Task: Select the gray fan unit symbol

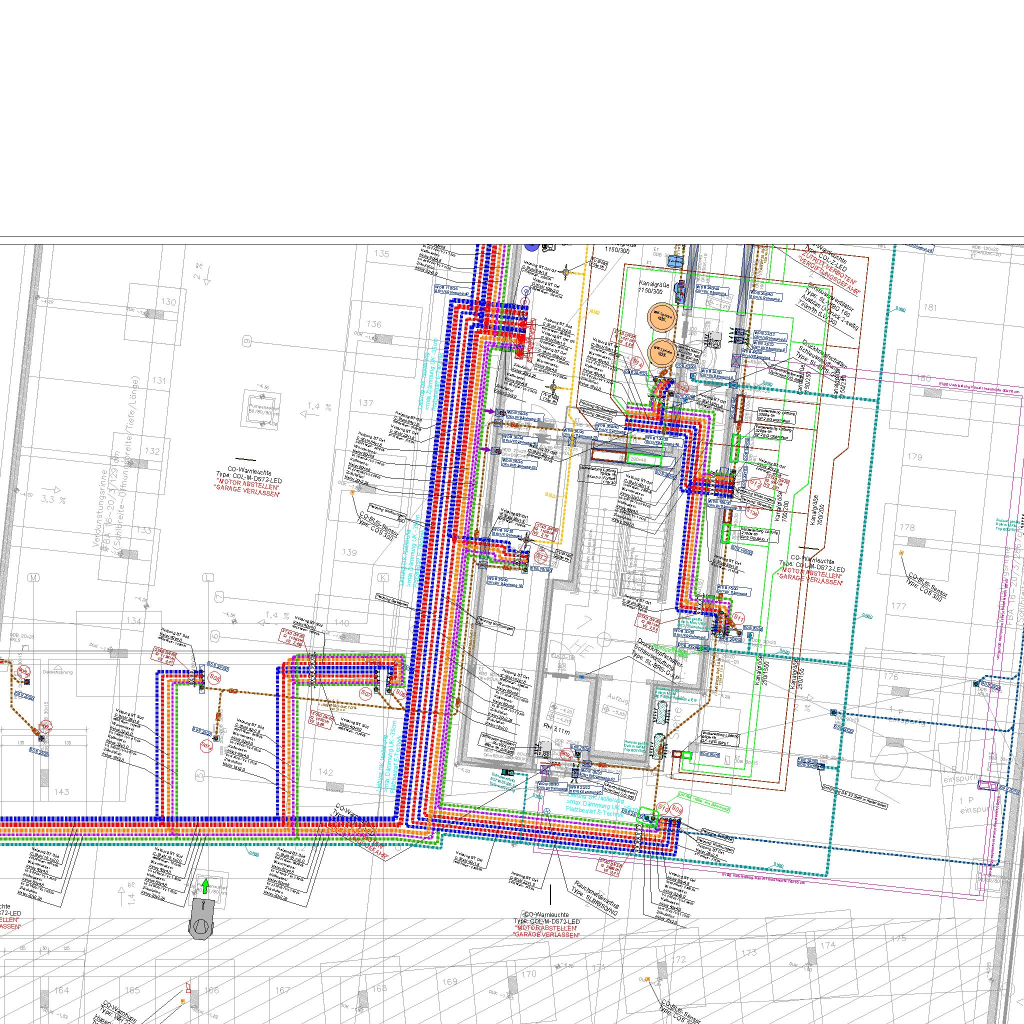Action: [202, 920]
